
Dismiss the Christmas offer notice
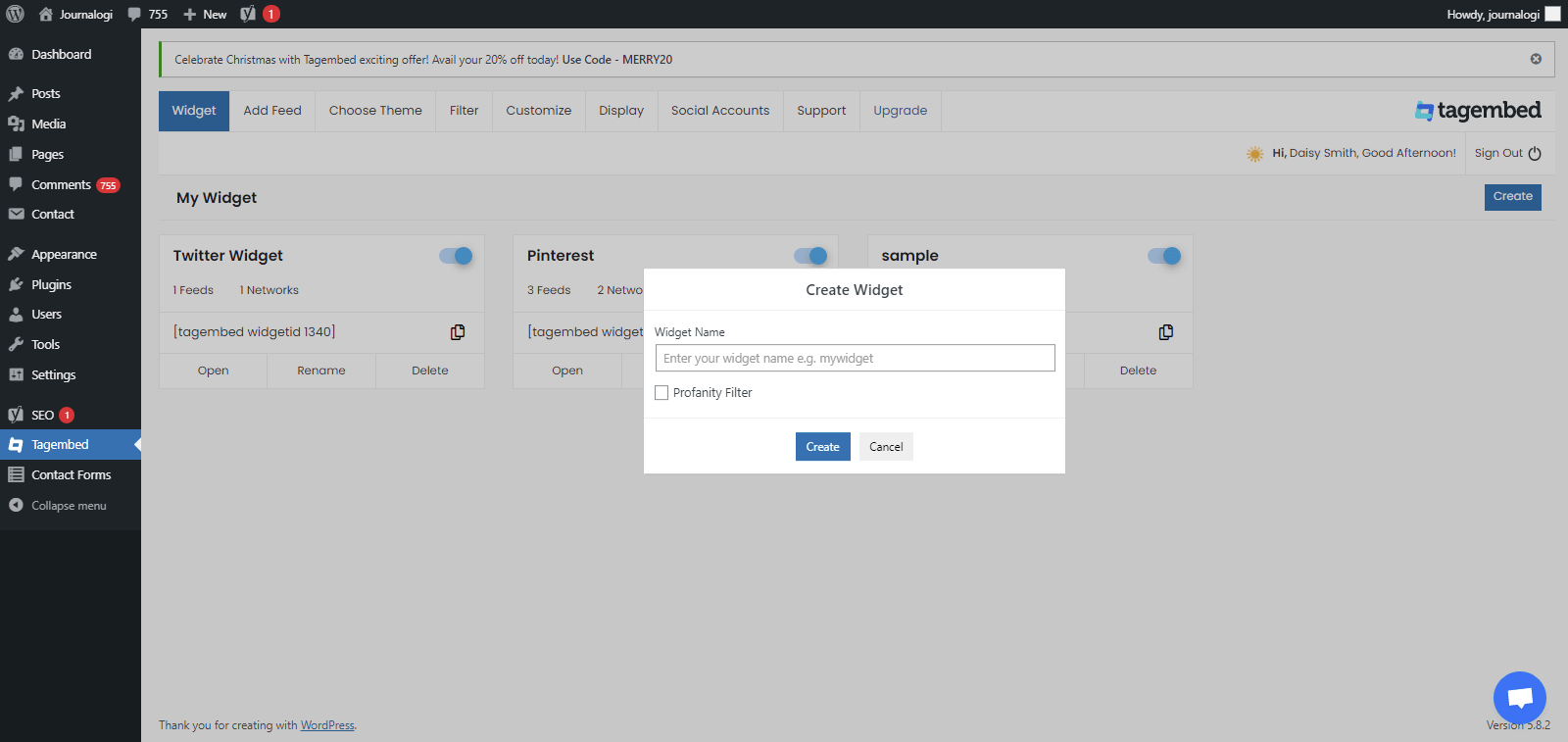[1536, 59]
